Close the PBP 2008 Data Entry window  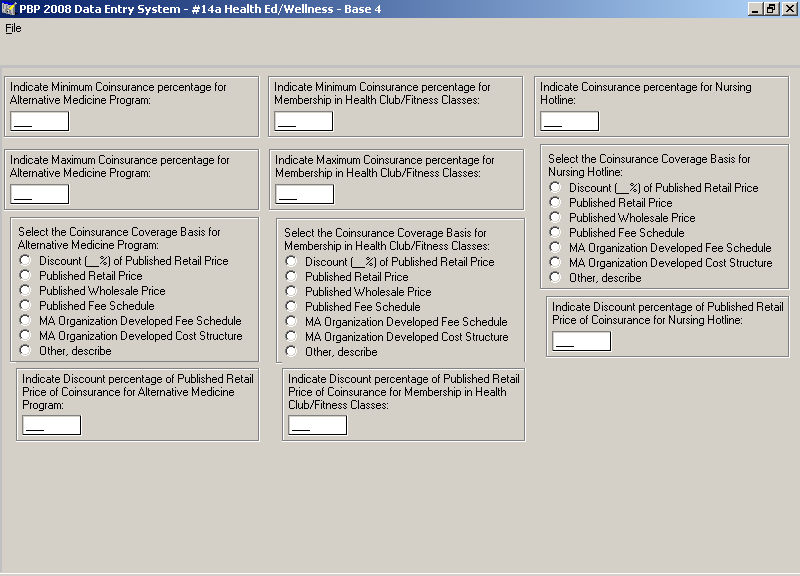coord(788,9)
